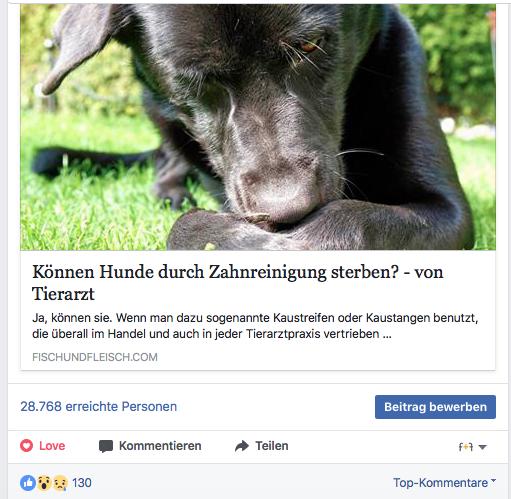The width and height of the screenshot is (511, 499).
Task: Click the blue thumbs-up reaction icon
Action: point(28,483)
